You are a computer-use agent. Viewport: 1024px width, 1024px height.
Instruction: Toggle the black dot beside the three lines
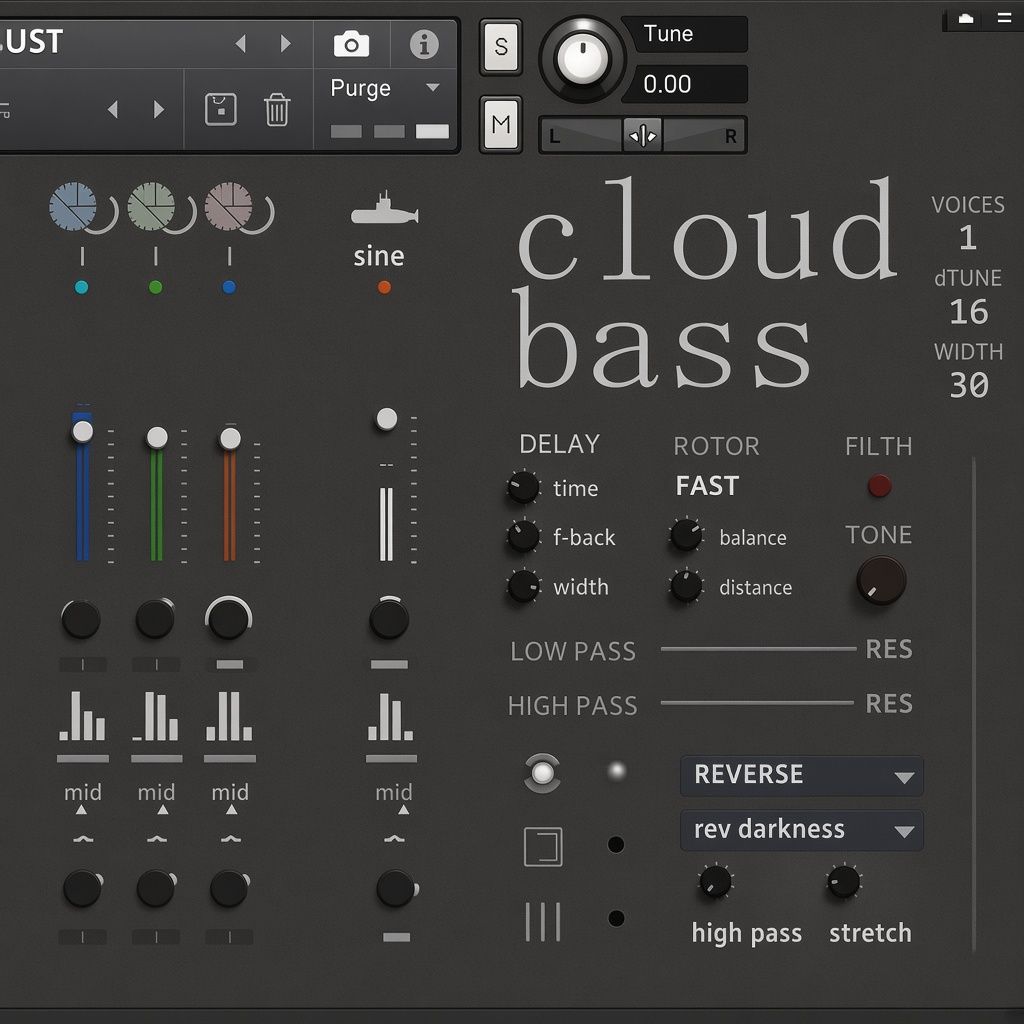(616, 919)
